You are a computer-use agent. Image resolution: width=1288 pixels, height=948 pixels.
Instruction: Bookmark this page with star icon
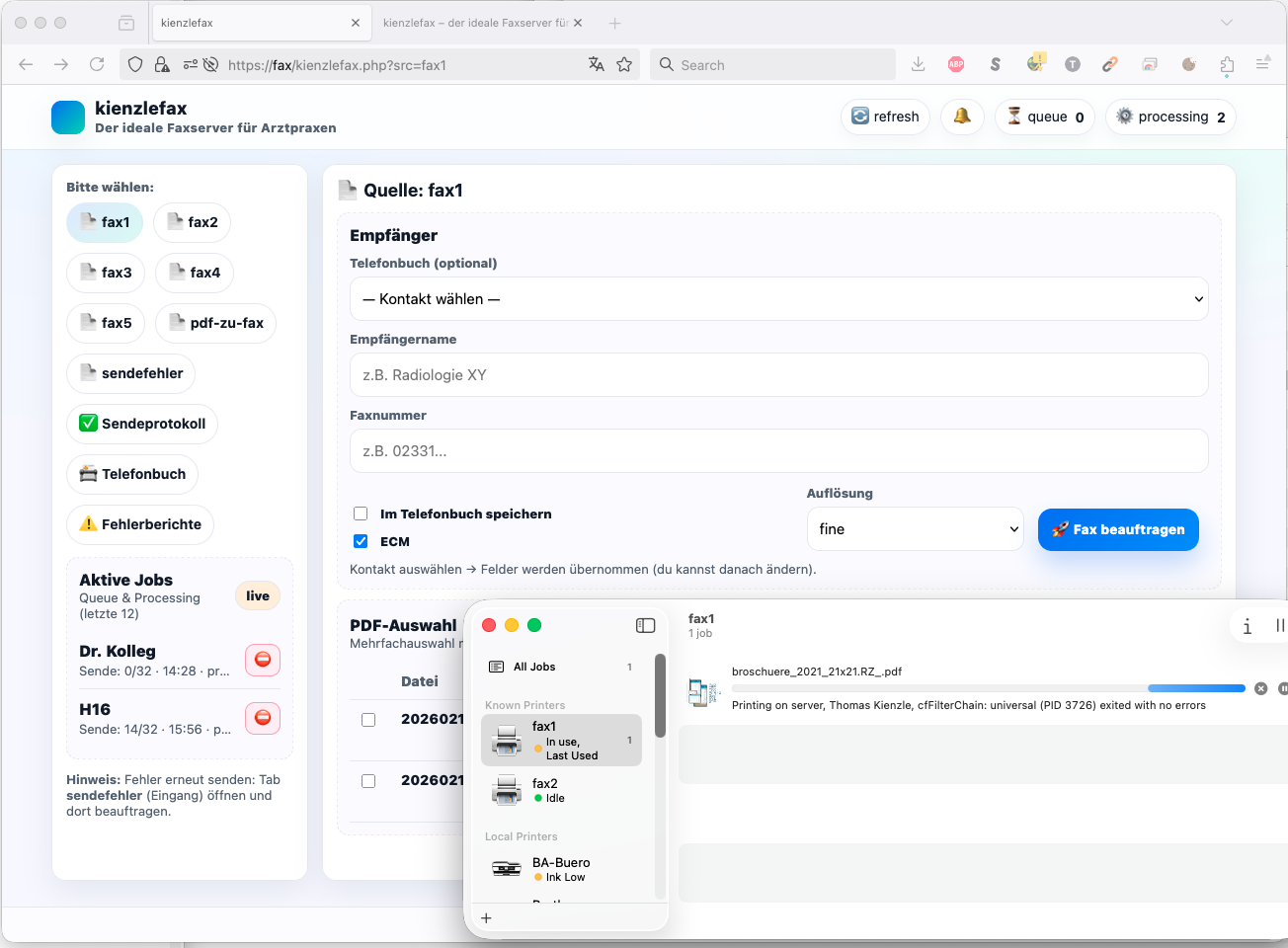click(x=624, y=65)
